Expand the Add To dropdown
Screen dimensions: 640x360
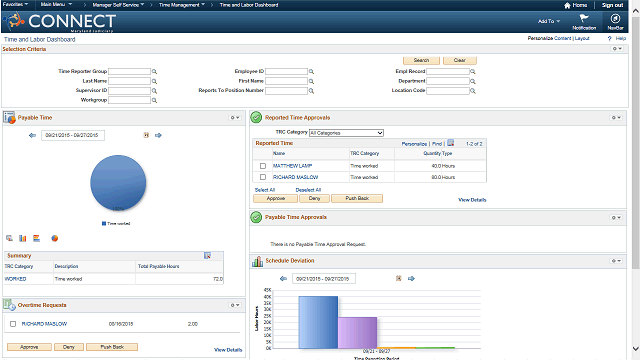(549, 21)
